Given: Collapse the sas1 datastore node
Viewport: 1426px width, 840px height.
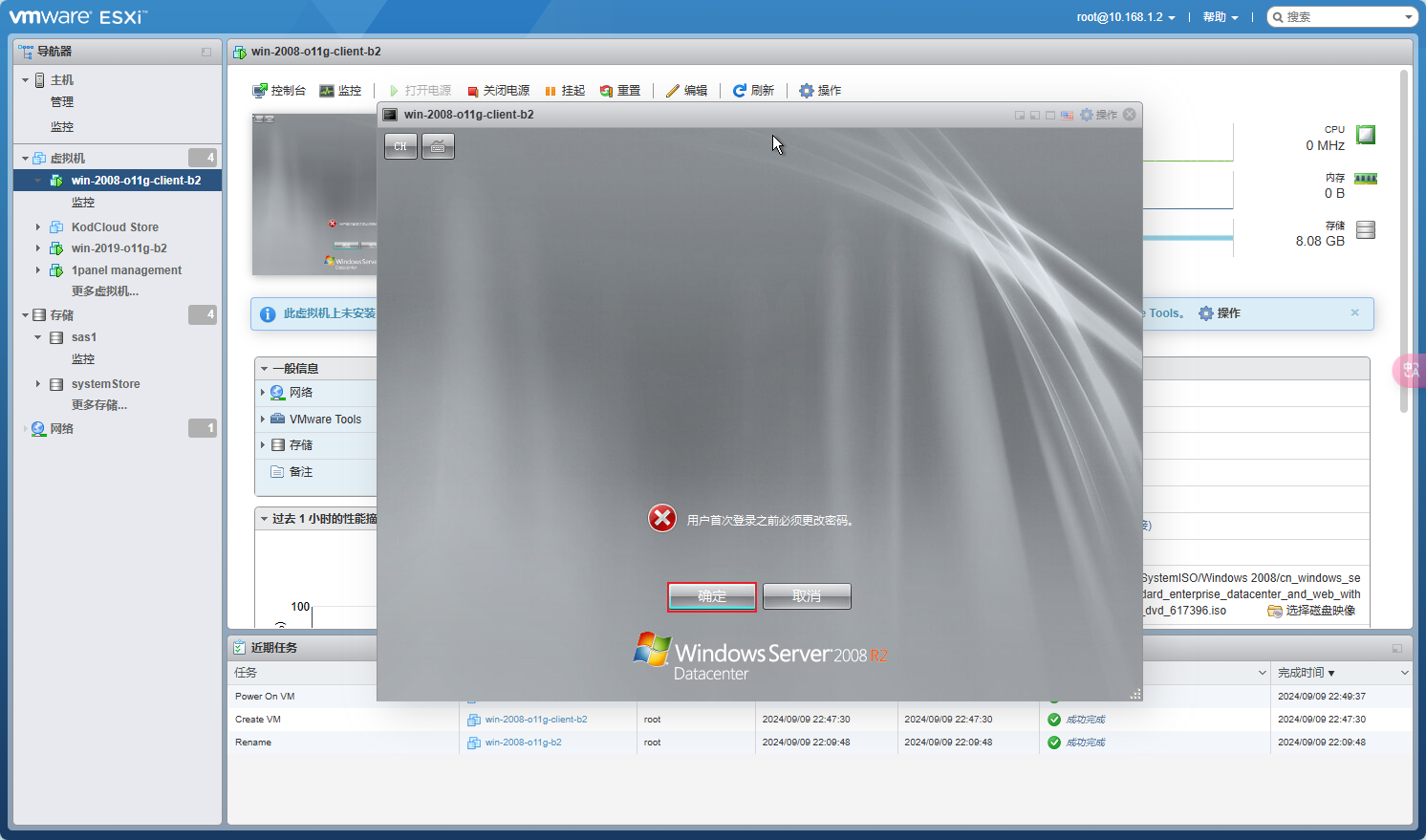Looking at the screenshot, I should (38, 337).
